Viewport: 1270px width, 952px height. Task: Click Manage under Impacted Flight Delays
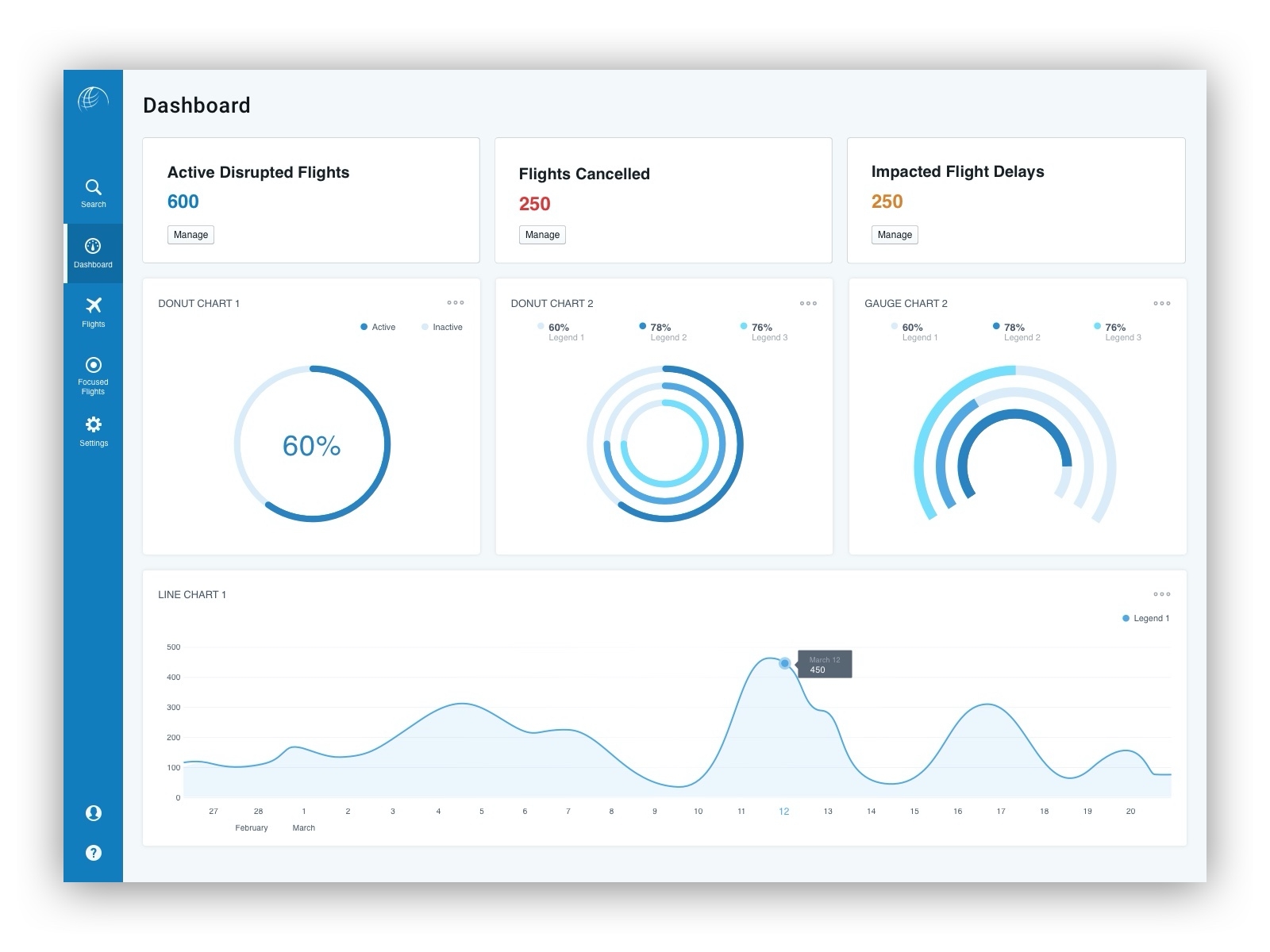click(x=895, y=235)
